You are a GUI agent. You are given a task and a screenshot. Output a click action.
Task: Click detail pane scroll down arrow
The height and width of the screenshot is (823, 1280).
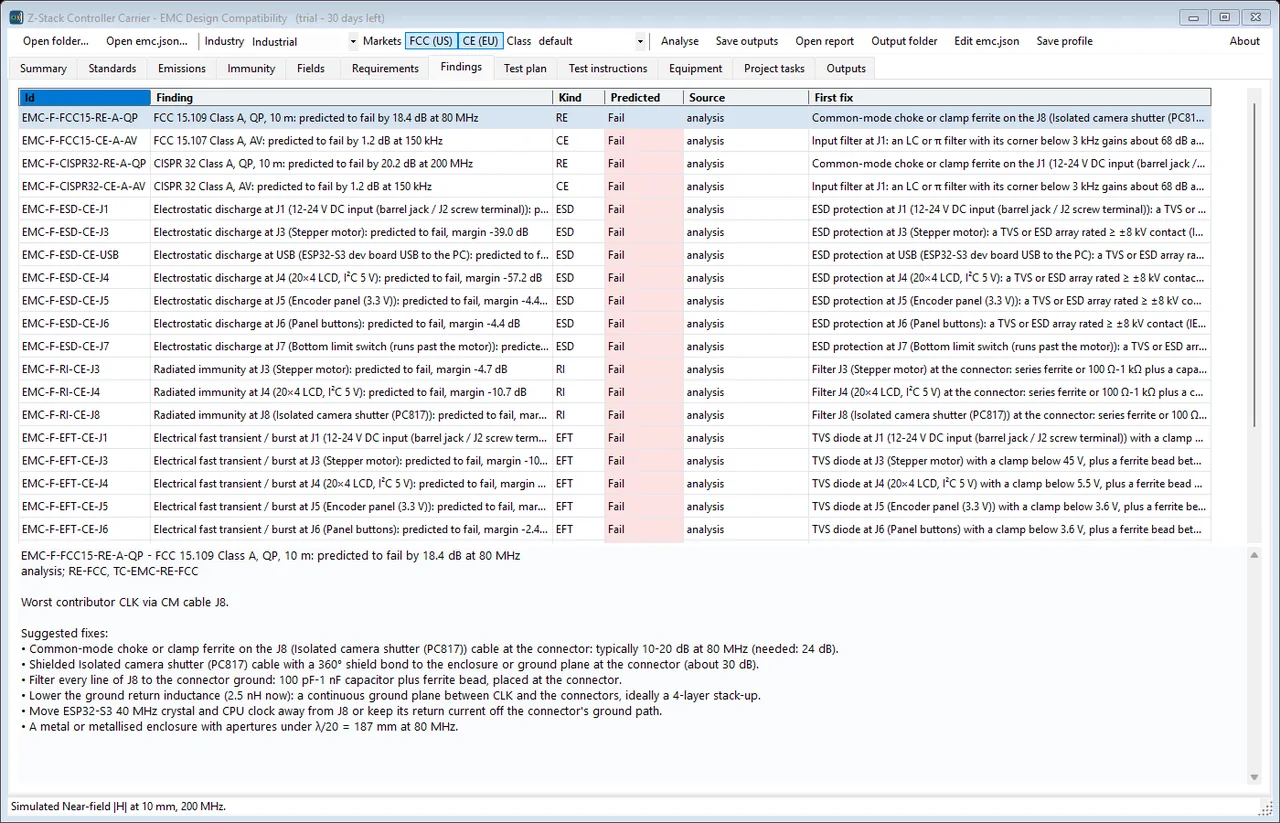pos(1254,777)
